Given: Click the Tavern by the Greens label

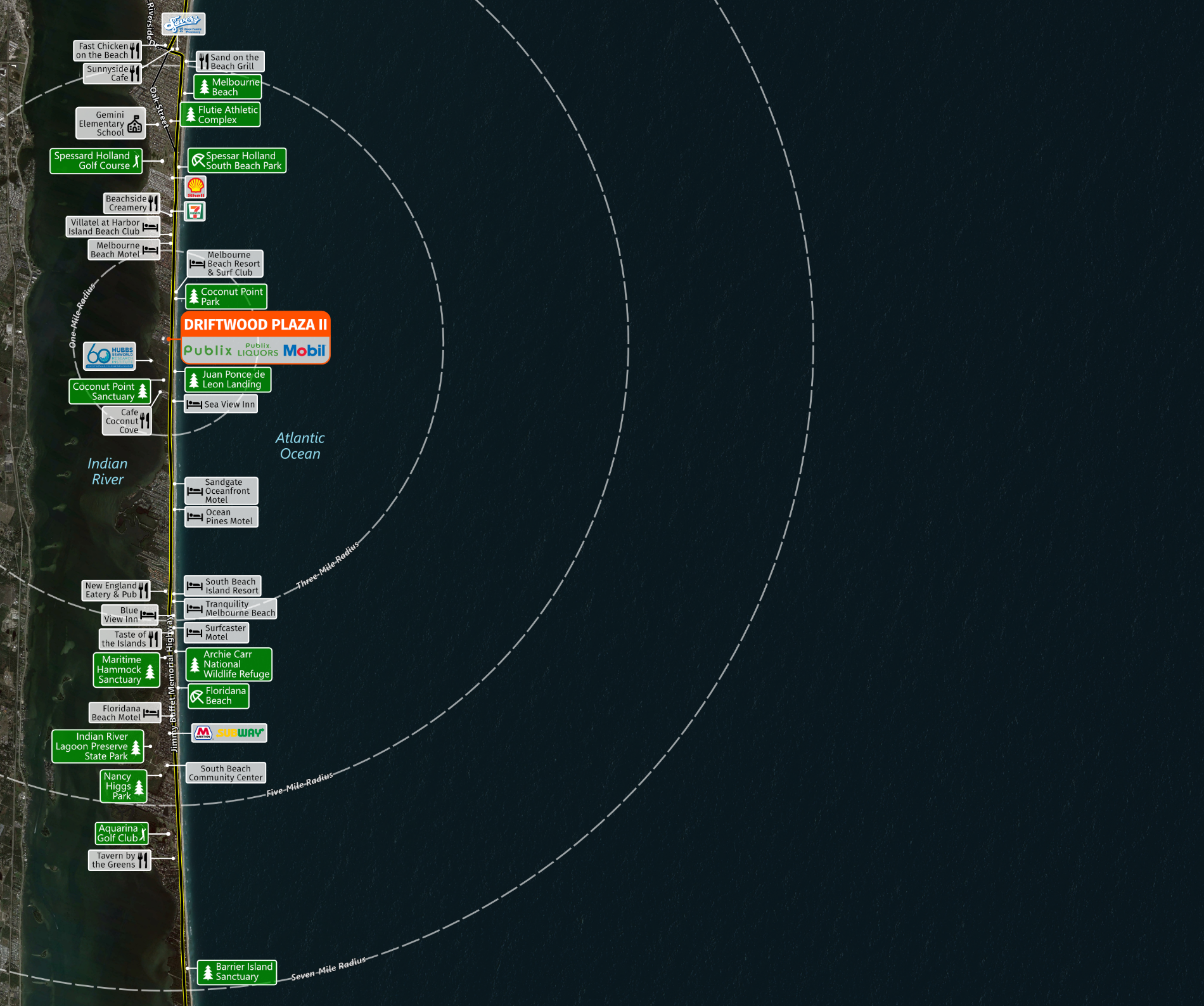Looking at the screenshot, I should click(x=120, y=860).
